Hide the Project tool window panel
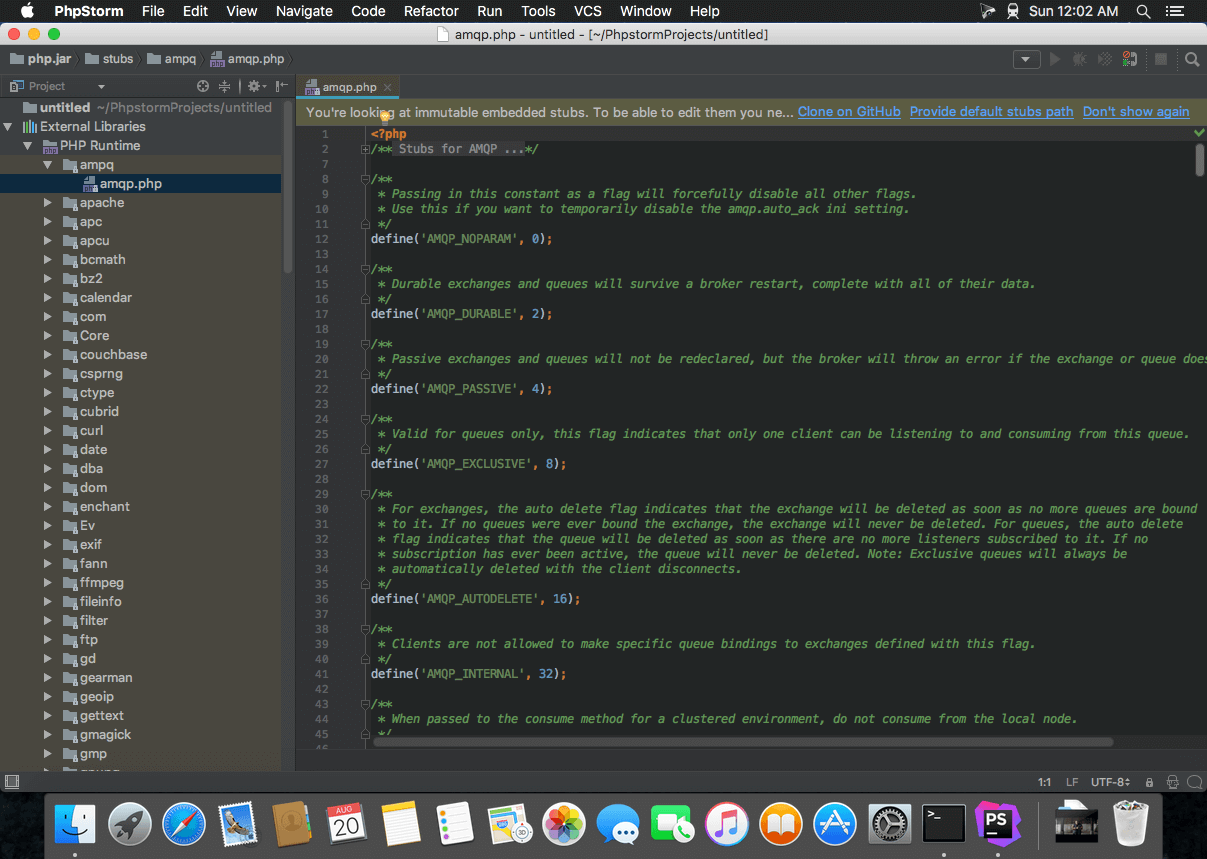This screenshot has width=1207, height=859. coord(282,87)
